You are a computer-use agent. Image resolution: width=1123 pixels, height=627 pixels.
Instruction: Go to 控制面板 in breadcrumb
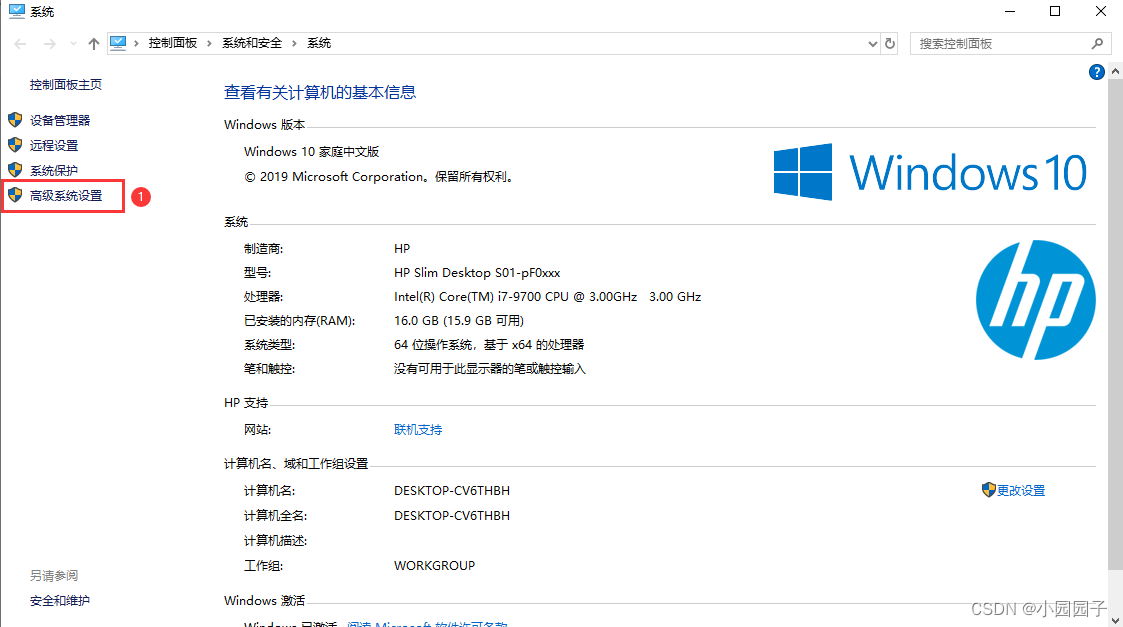[173, 43]
